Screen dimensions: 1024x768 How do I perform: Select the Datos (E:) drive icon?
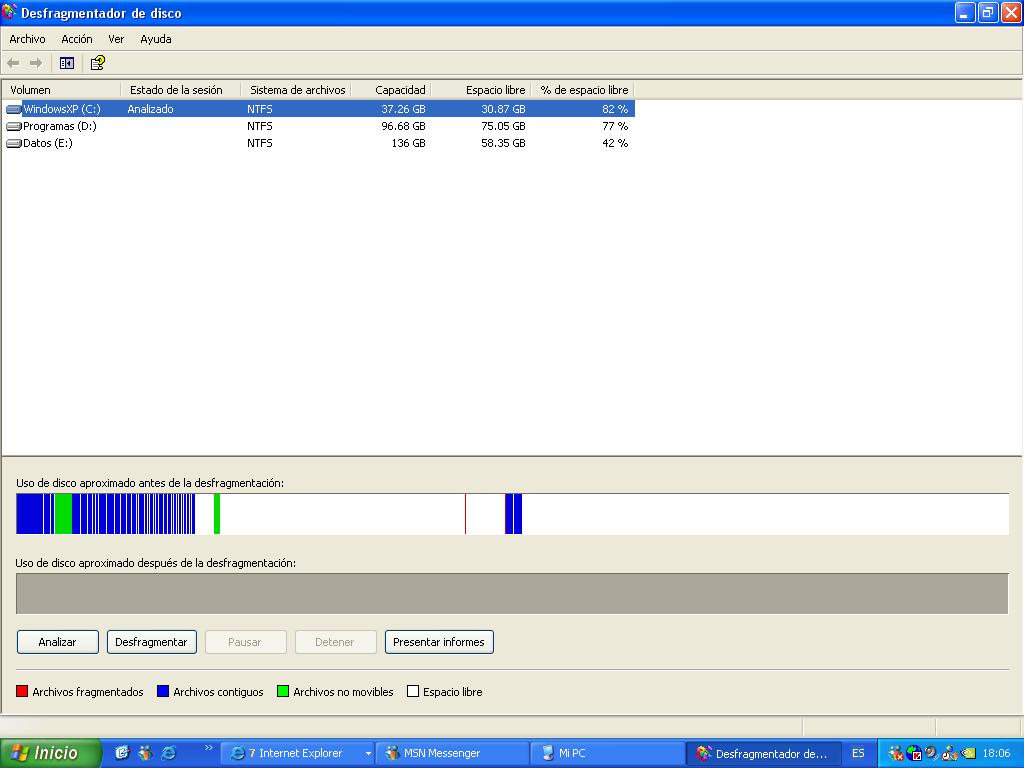(x=14, y=144)
